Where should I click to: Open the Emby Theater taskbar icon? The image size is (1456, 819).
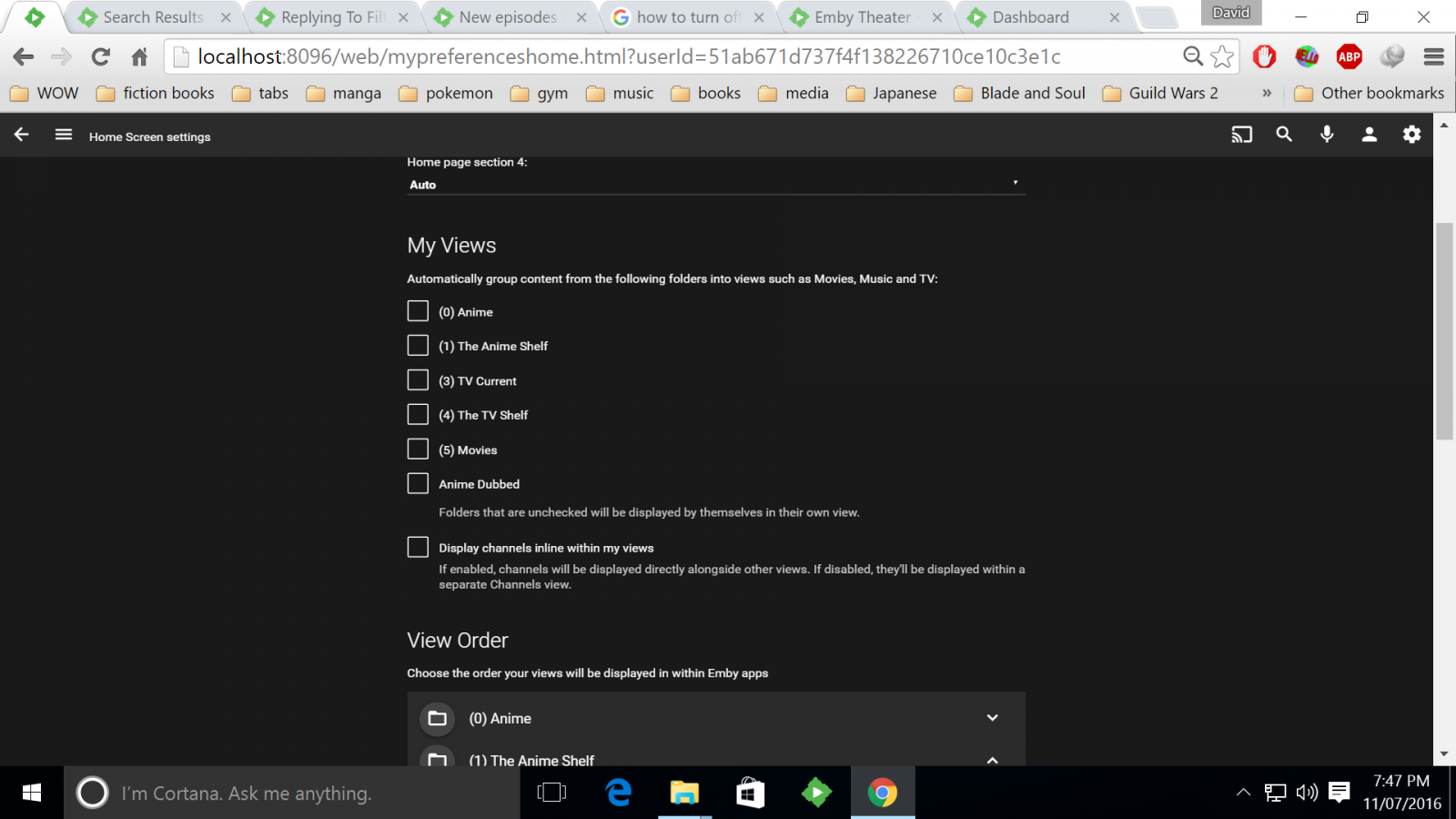click(x=816, y=793)
